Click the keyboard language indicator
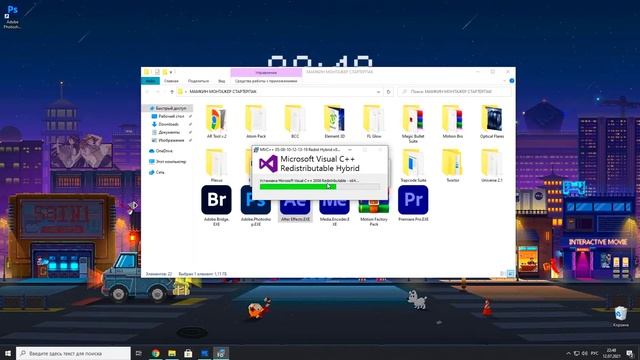 [595, 353]
